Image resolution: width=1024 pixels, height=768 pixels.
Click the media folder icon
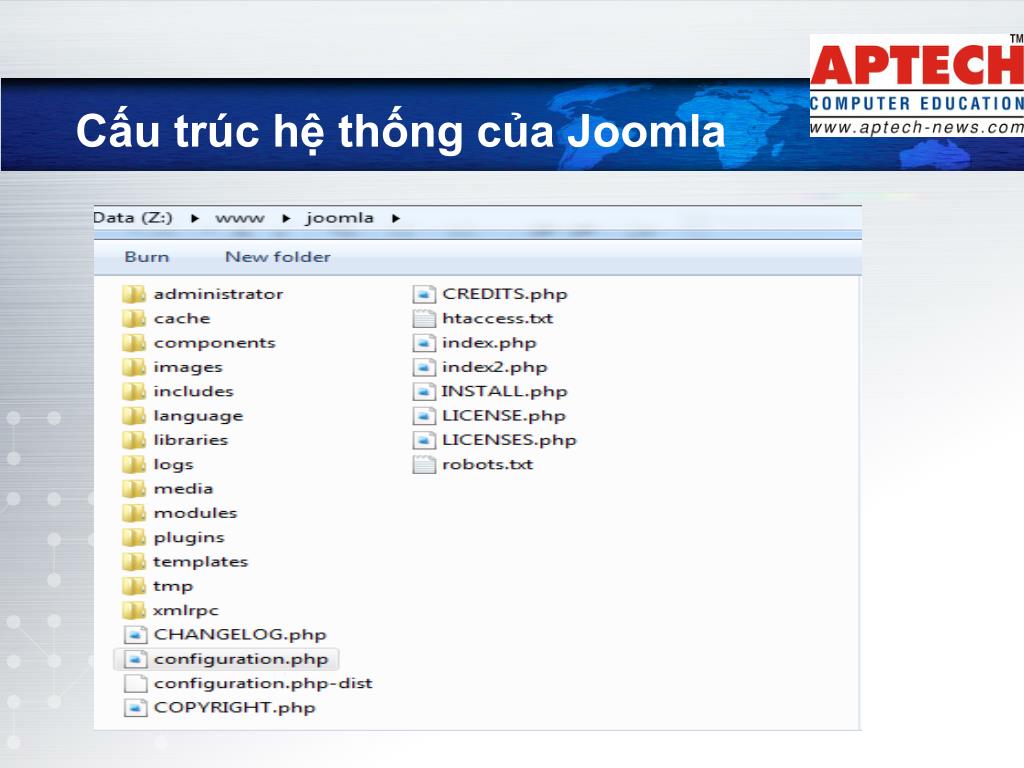134,488
